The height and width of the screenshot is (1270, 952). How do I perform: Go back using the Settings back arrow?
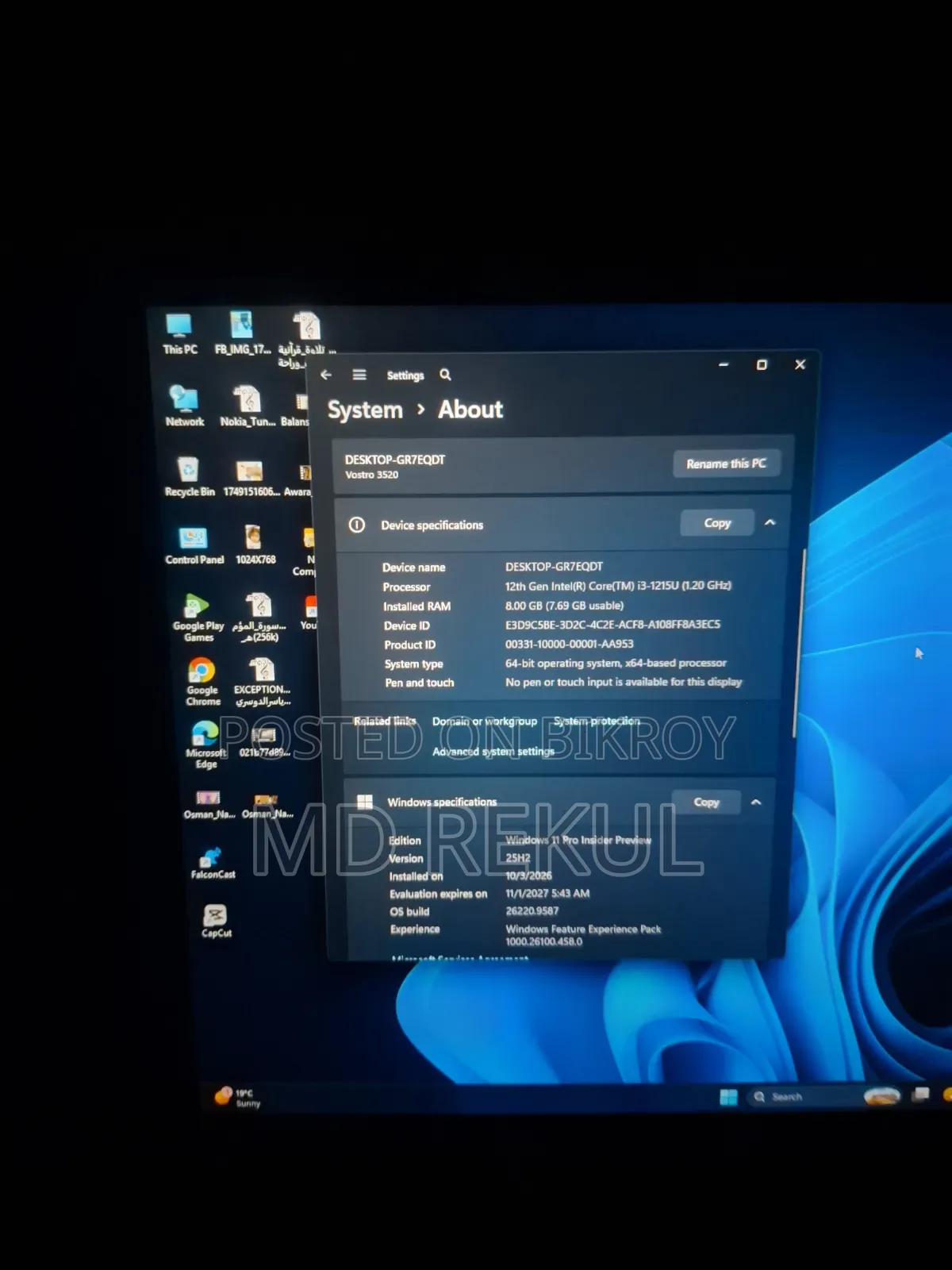[326, 375]
